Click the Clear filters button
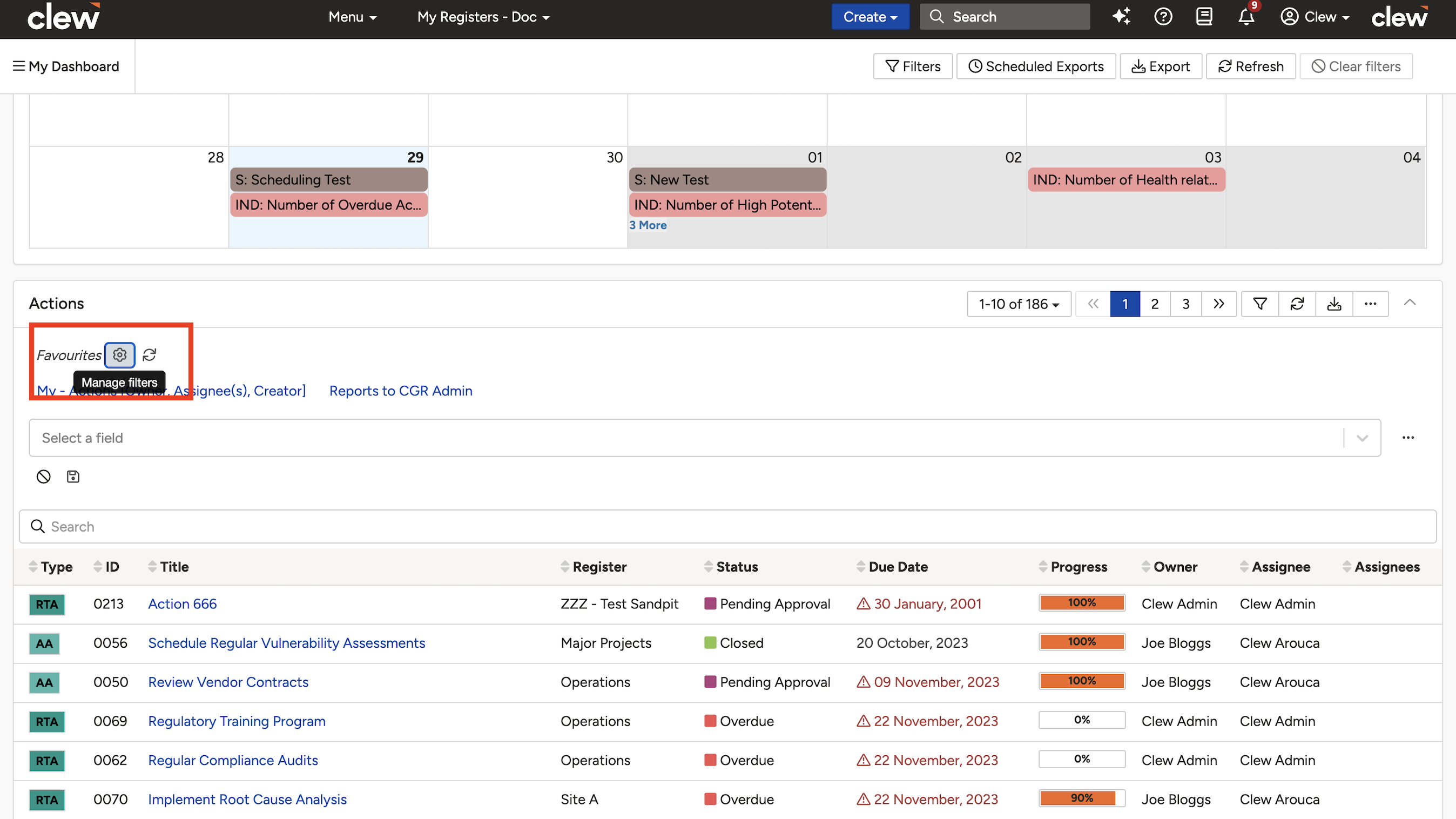 1356,66
